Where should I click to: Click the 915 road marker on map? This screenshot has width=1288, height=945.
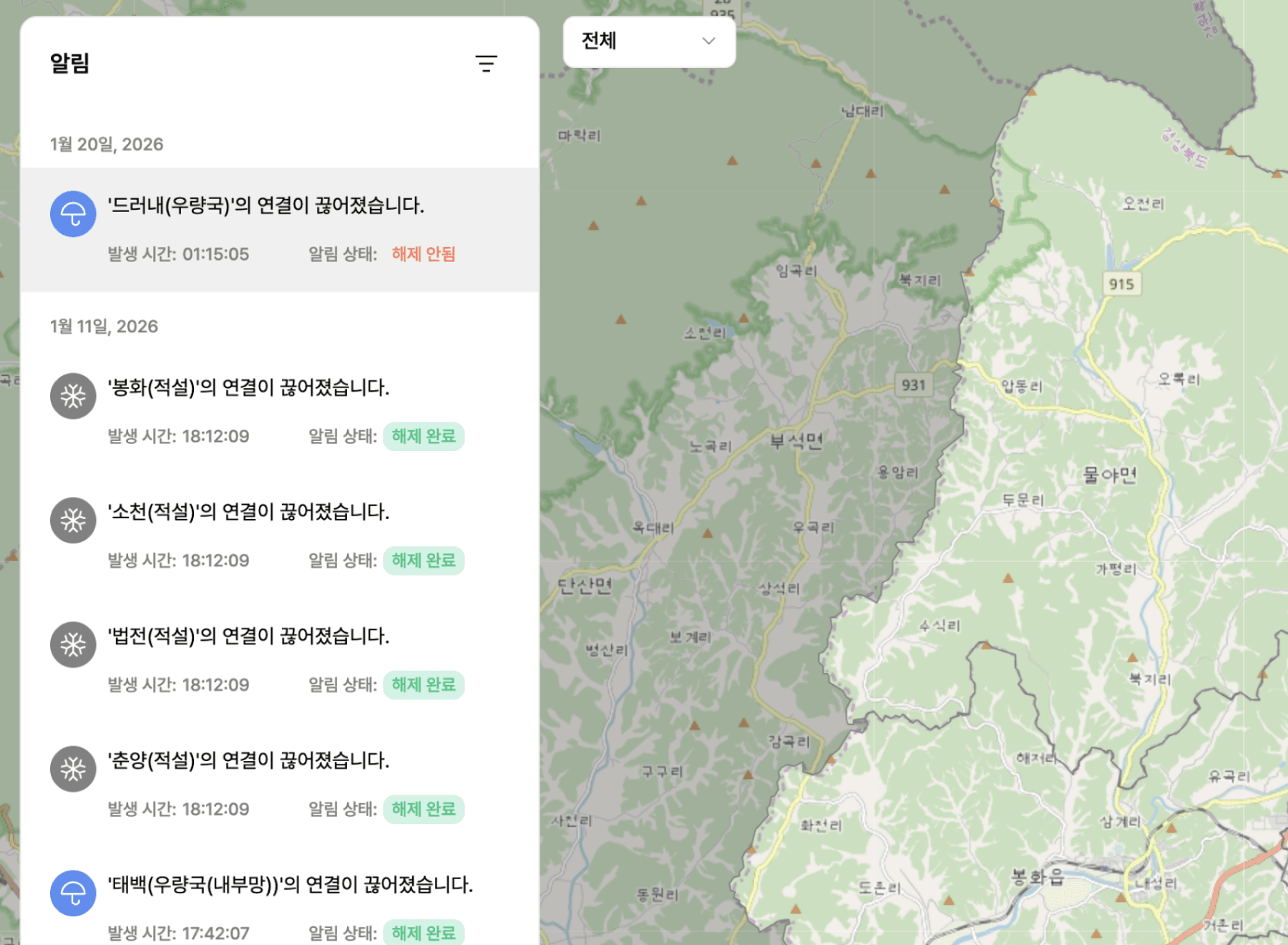pyautogui.click(x=1121, y=284)
